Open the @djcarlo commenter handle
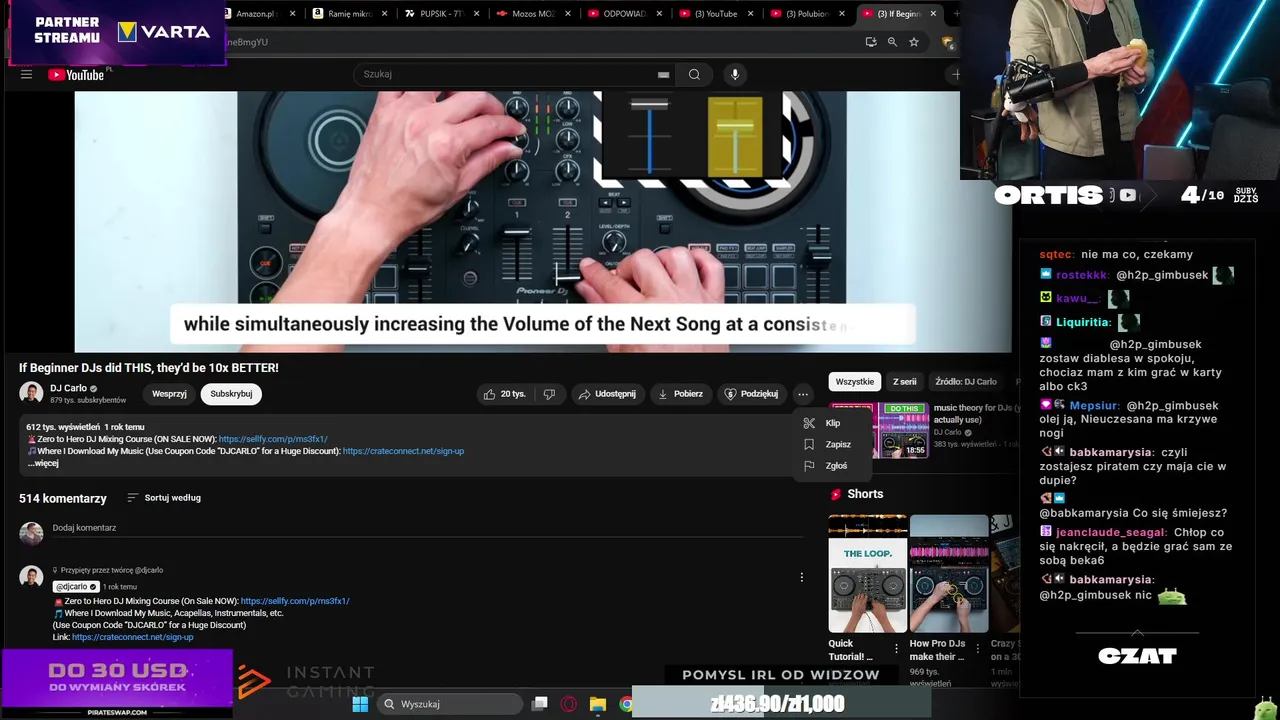Screen dimensions: 1280x720 pyautogui.click(x=75, y=587)
